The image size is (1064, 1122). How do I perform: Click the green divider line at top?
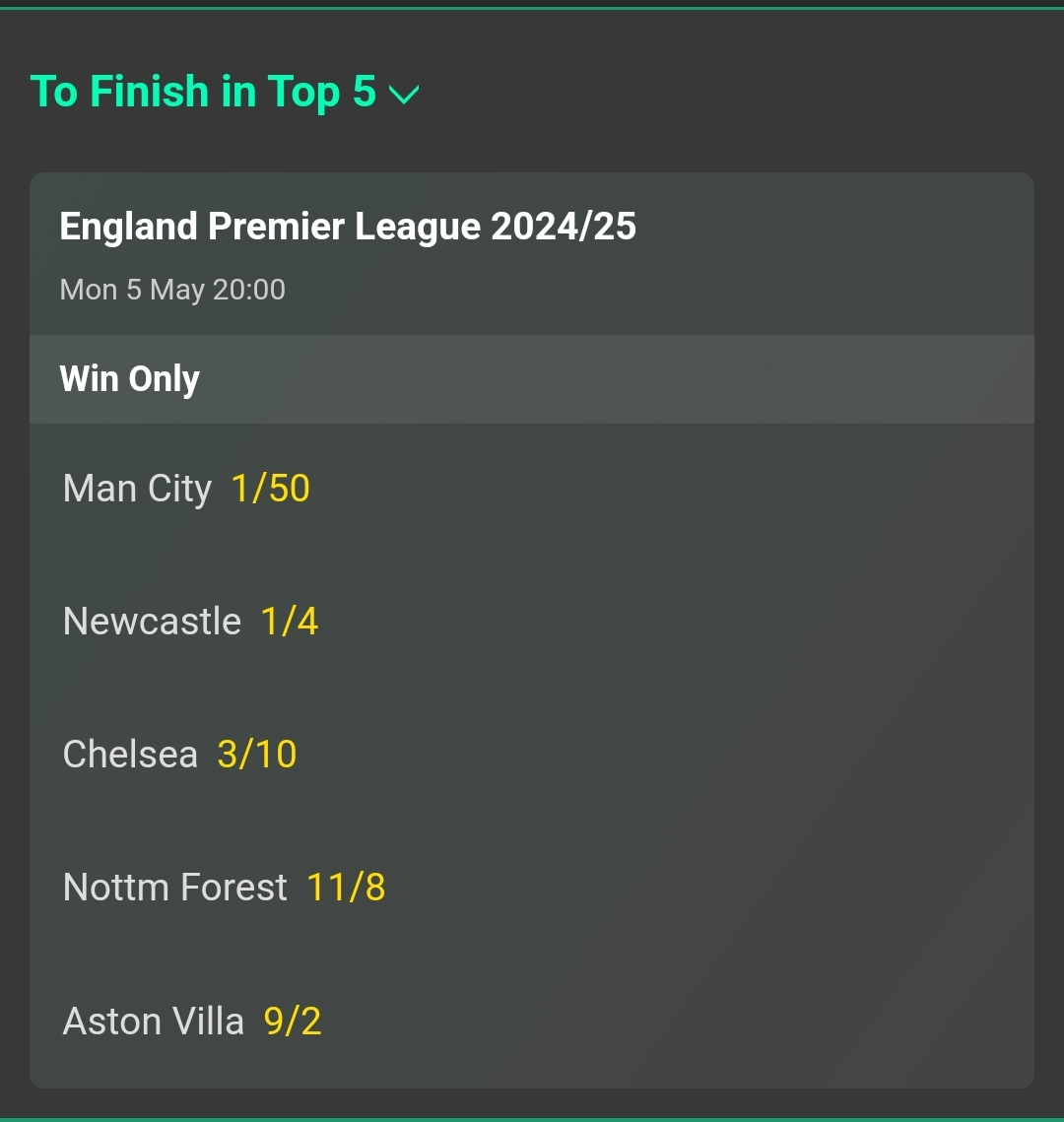pyautogui.click(x=532, y=8)
